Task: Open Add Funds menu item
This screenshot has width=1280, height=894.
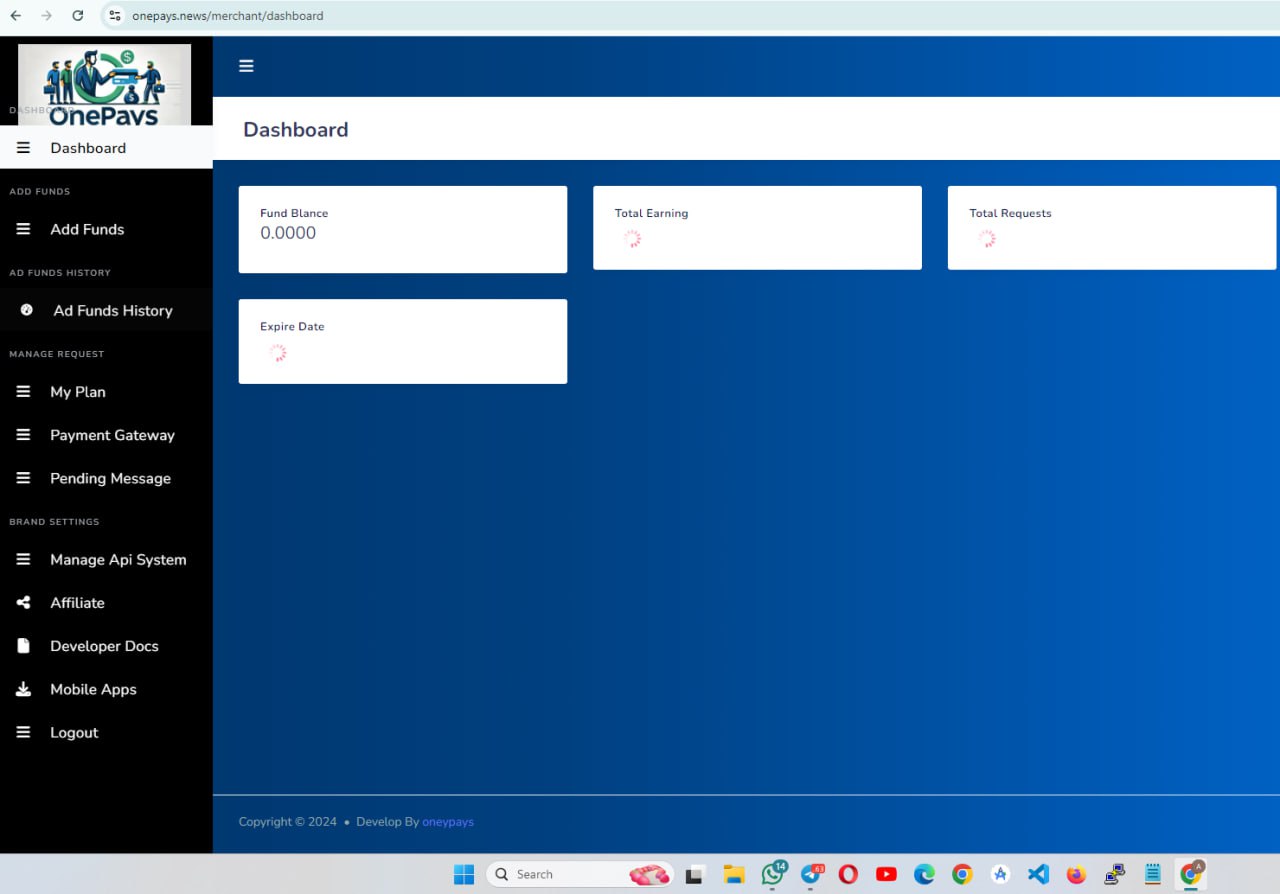Action: coord(87,229)
